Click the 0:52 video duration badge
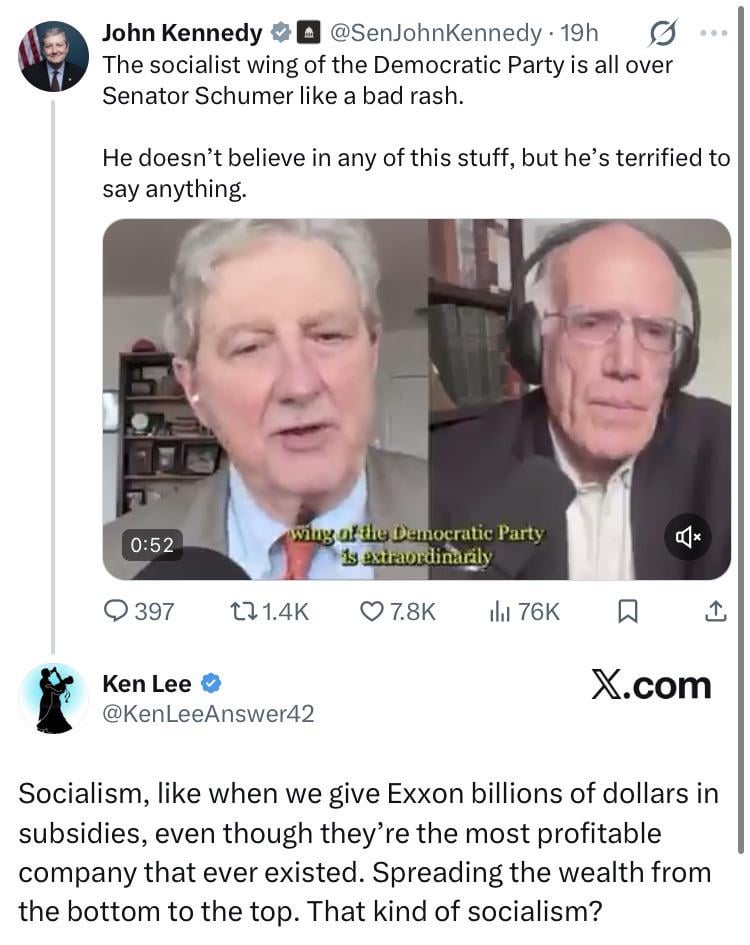Viewport: 750px width, 945px height. coord(152,545)
